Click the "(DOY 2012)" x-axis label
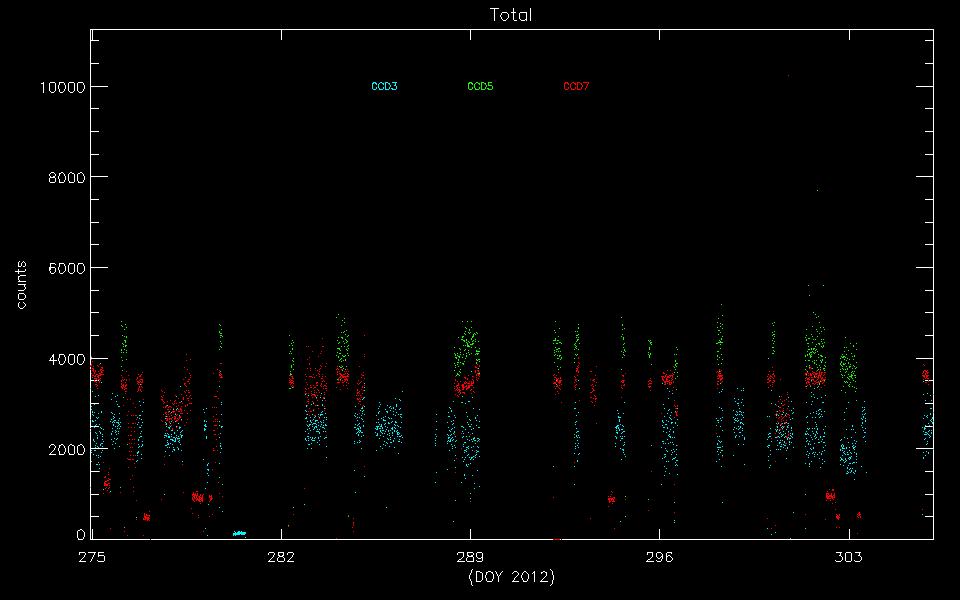Viewport: 960px width, 600px height. pos(511,578)
